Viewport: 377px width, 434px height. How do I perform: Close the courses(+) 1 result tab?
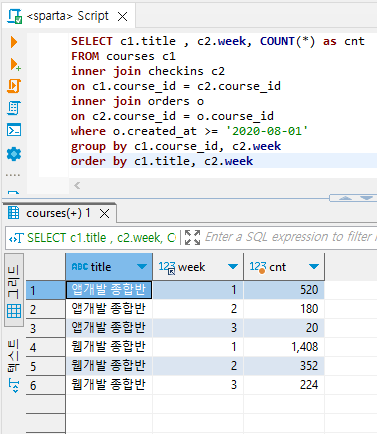(x=105, y=214)
